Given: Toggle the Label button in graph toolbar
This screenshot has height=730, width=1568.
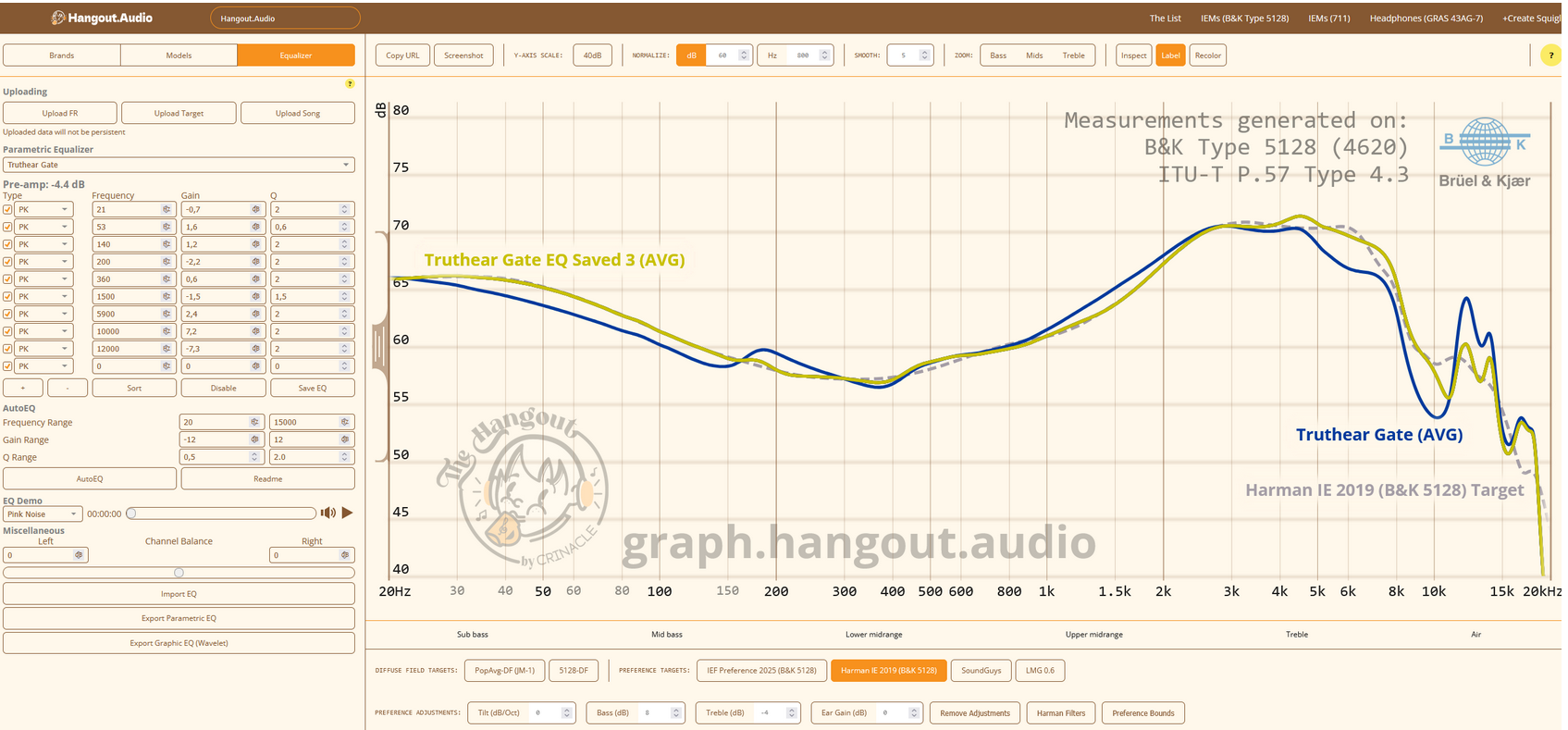Looking at the screenshot, I should click(1170, 56).
